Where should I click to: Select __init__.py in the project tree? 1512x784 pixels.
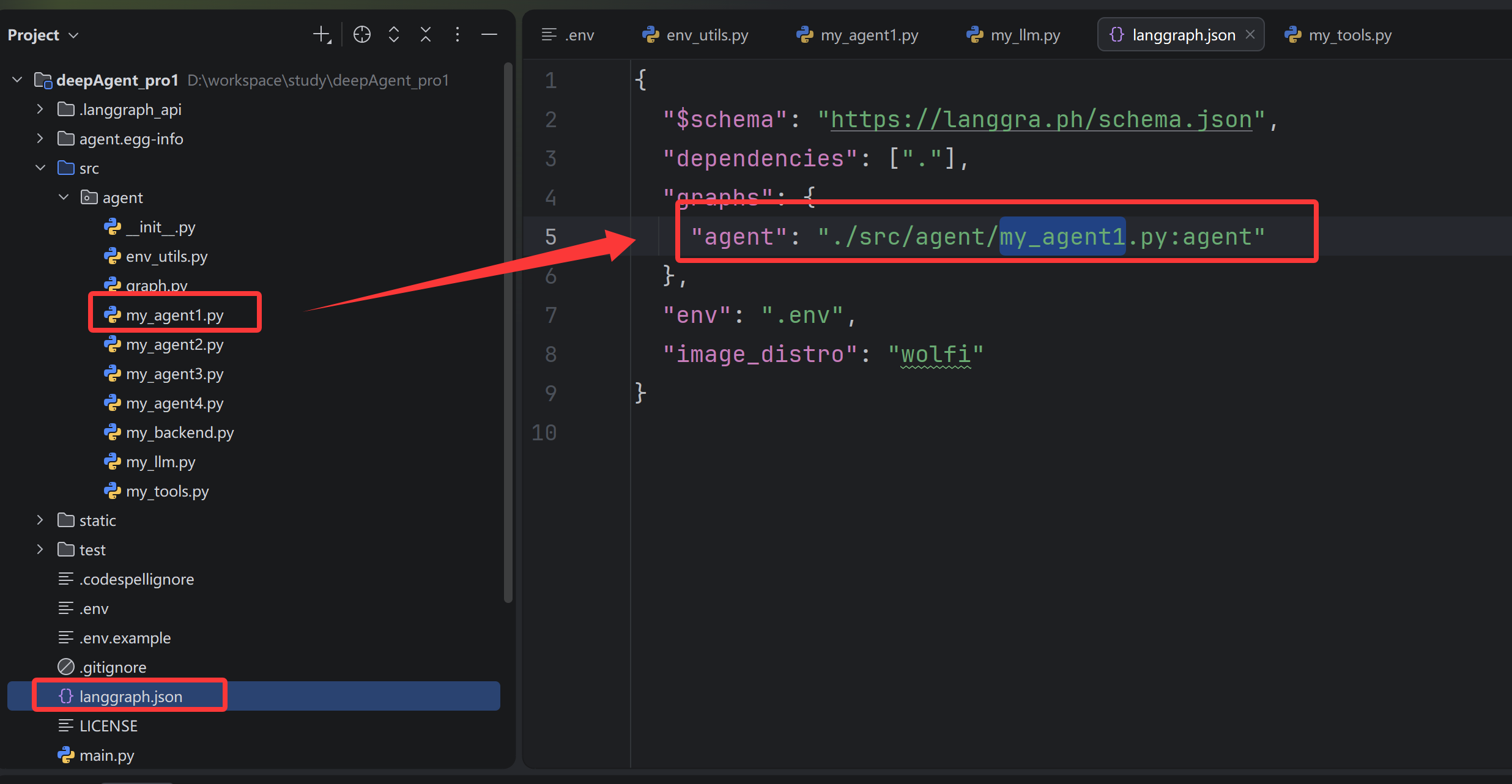coord(160,227)
